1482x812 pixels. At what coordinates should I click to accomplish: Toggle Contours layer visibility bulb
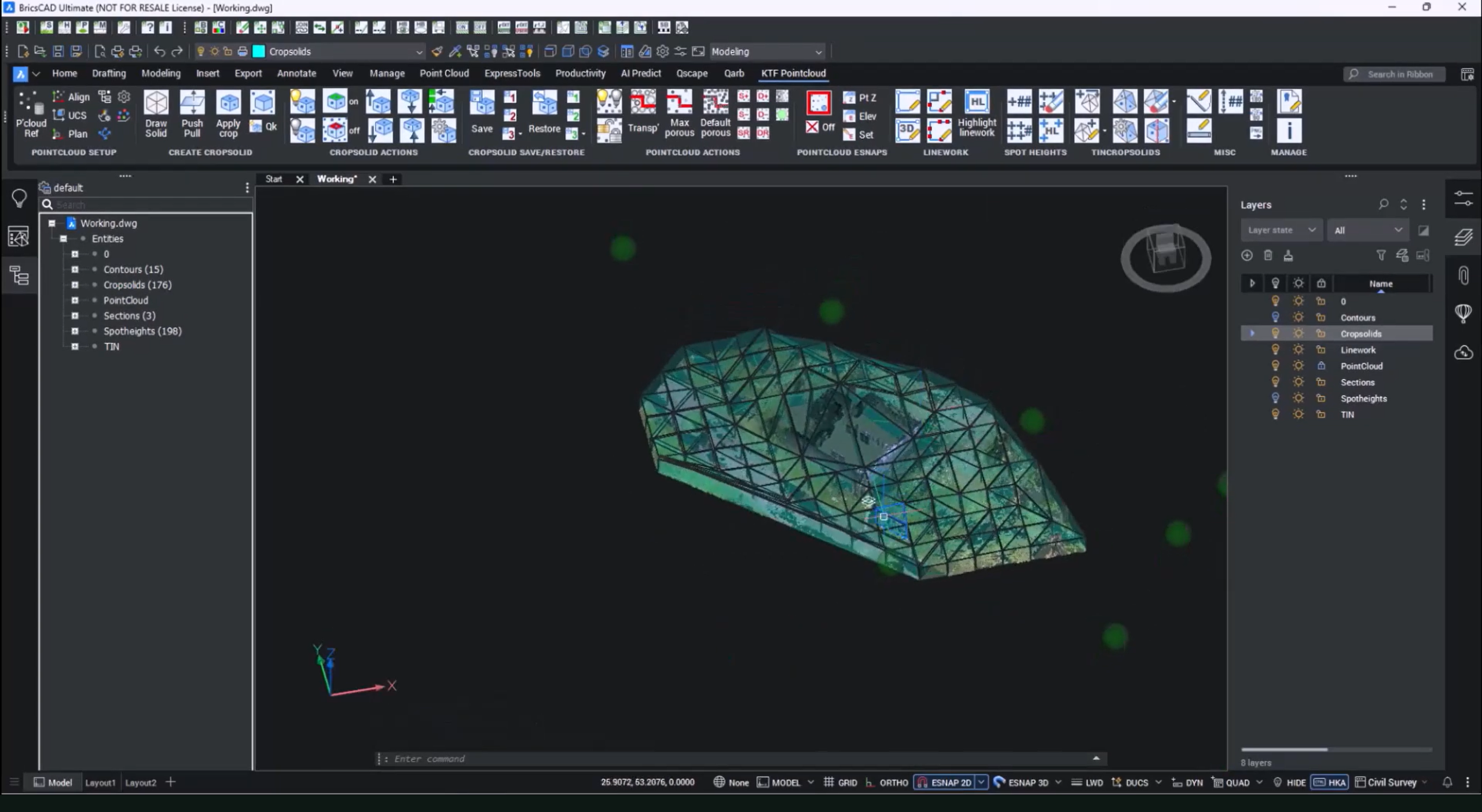pyautogui.click(x=1275, y=317)
